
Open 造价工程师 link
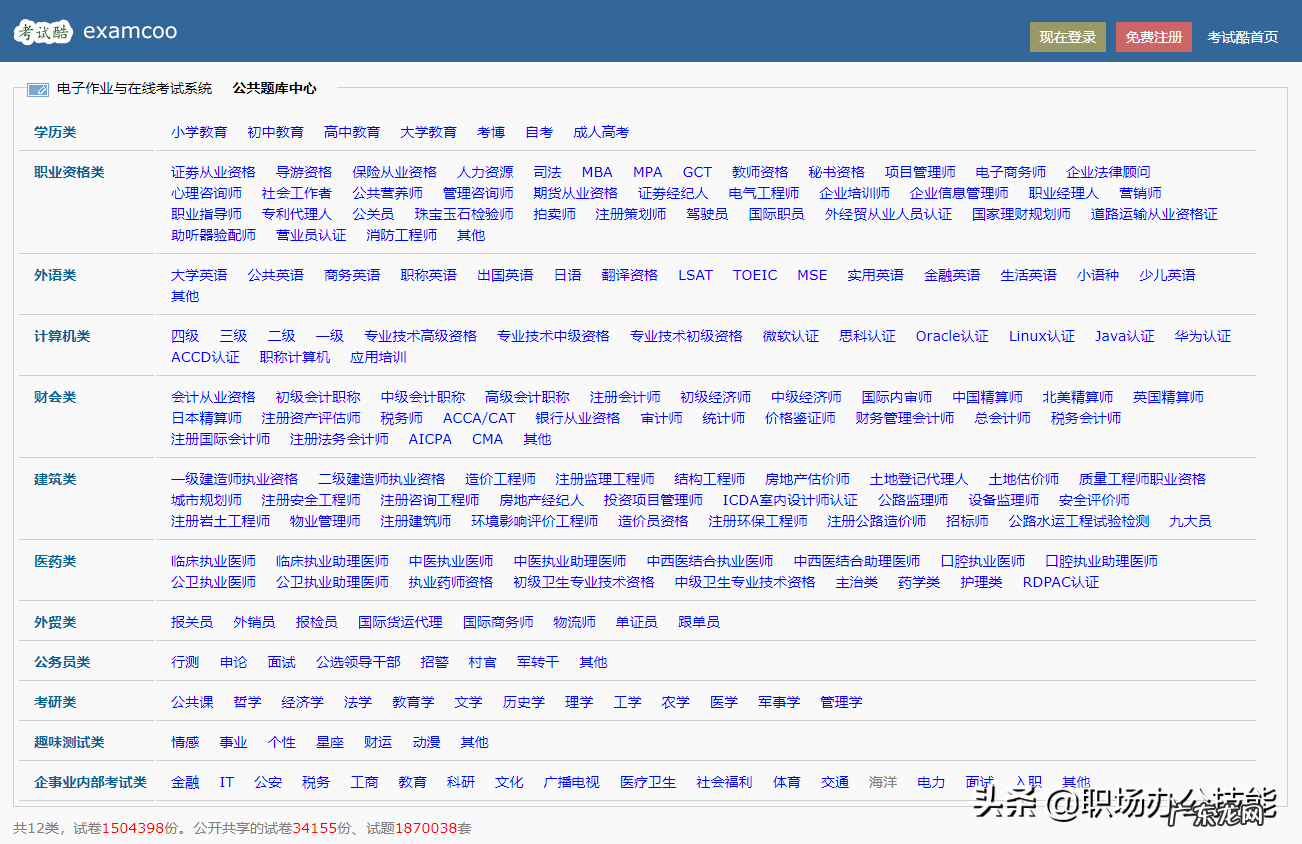pos(500,479)
